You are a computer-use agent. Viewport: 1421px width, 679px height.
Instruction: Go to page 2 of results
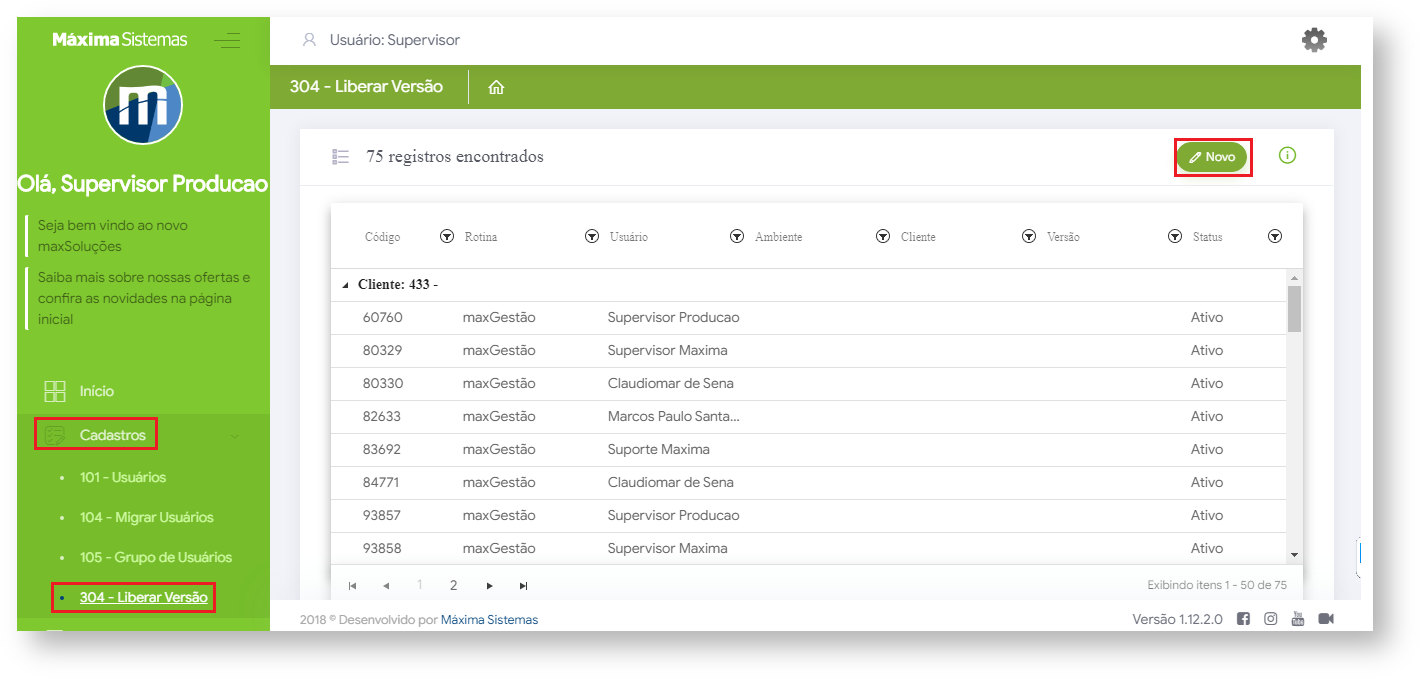click(453, 585)
